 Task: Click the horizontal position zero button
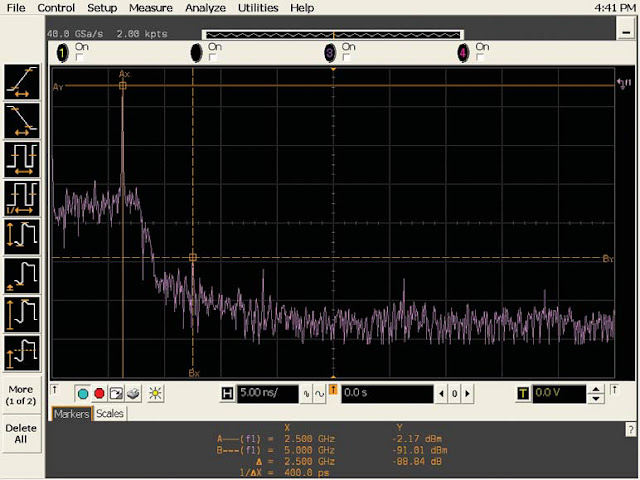point(454,394)
